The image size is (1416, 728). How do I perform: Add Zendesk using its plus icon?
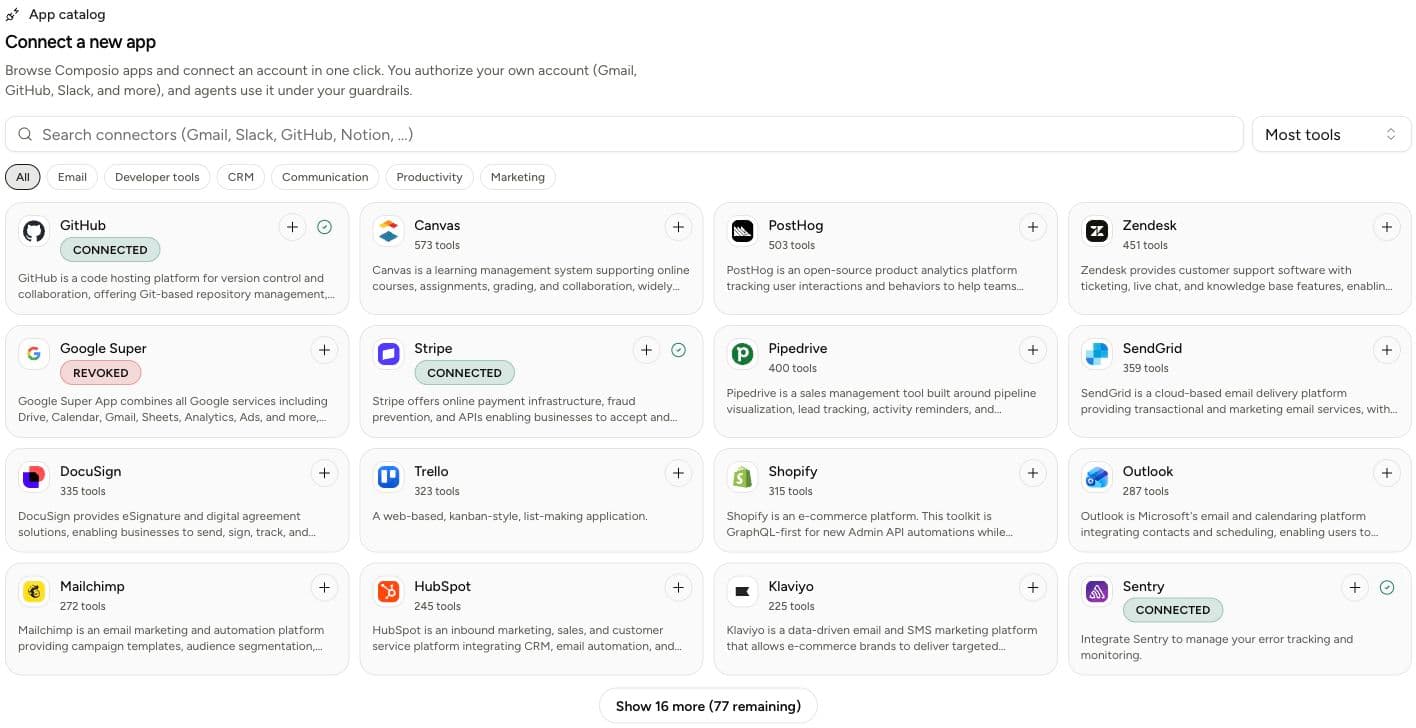point(1386,227)
